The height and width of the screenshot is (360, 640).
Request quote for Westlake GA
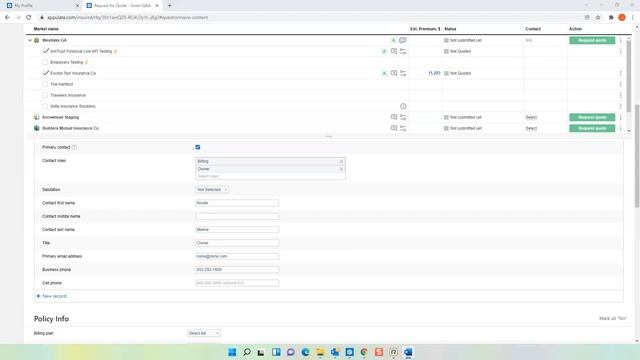[x=592, y=40]
